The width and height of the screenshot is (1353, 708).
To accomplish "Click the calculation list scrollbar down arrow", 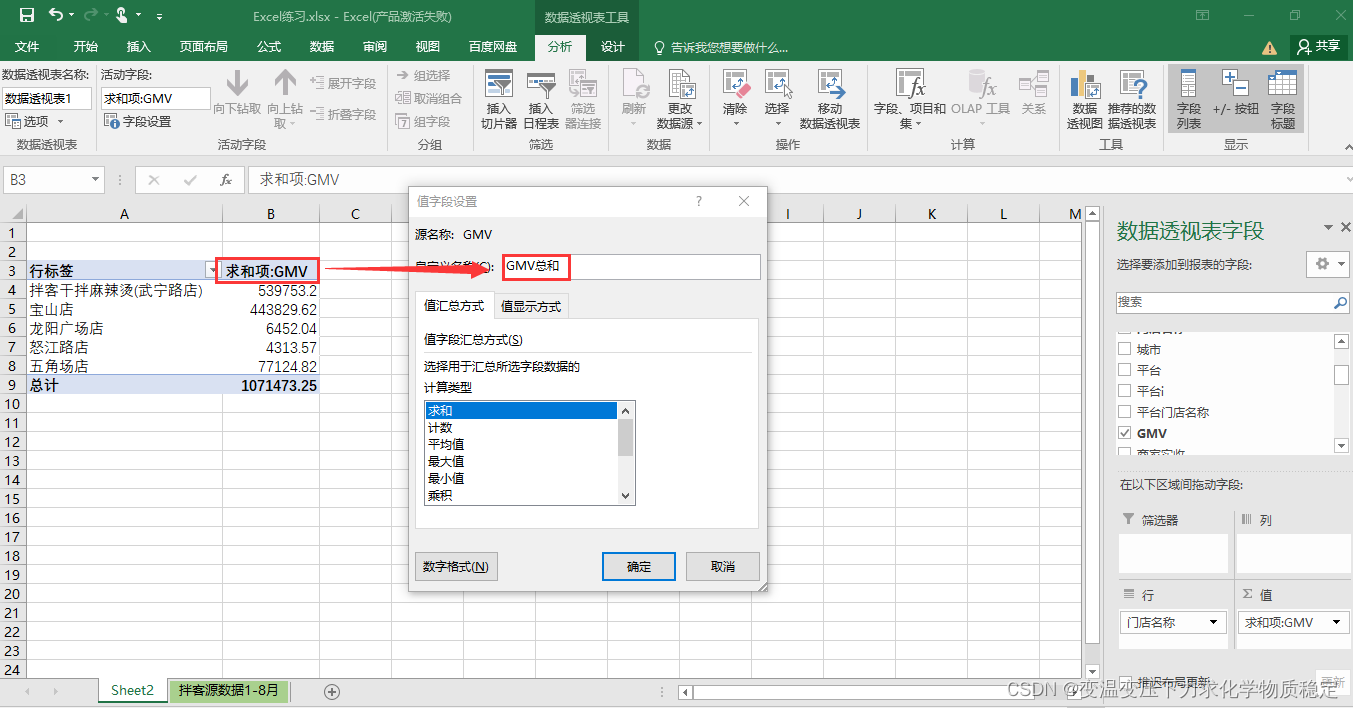I will coord(626,496).
